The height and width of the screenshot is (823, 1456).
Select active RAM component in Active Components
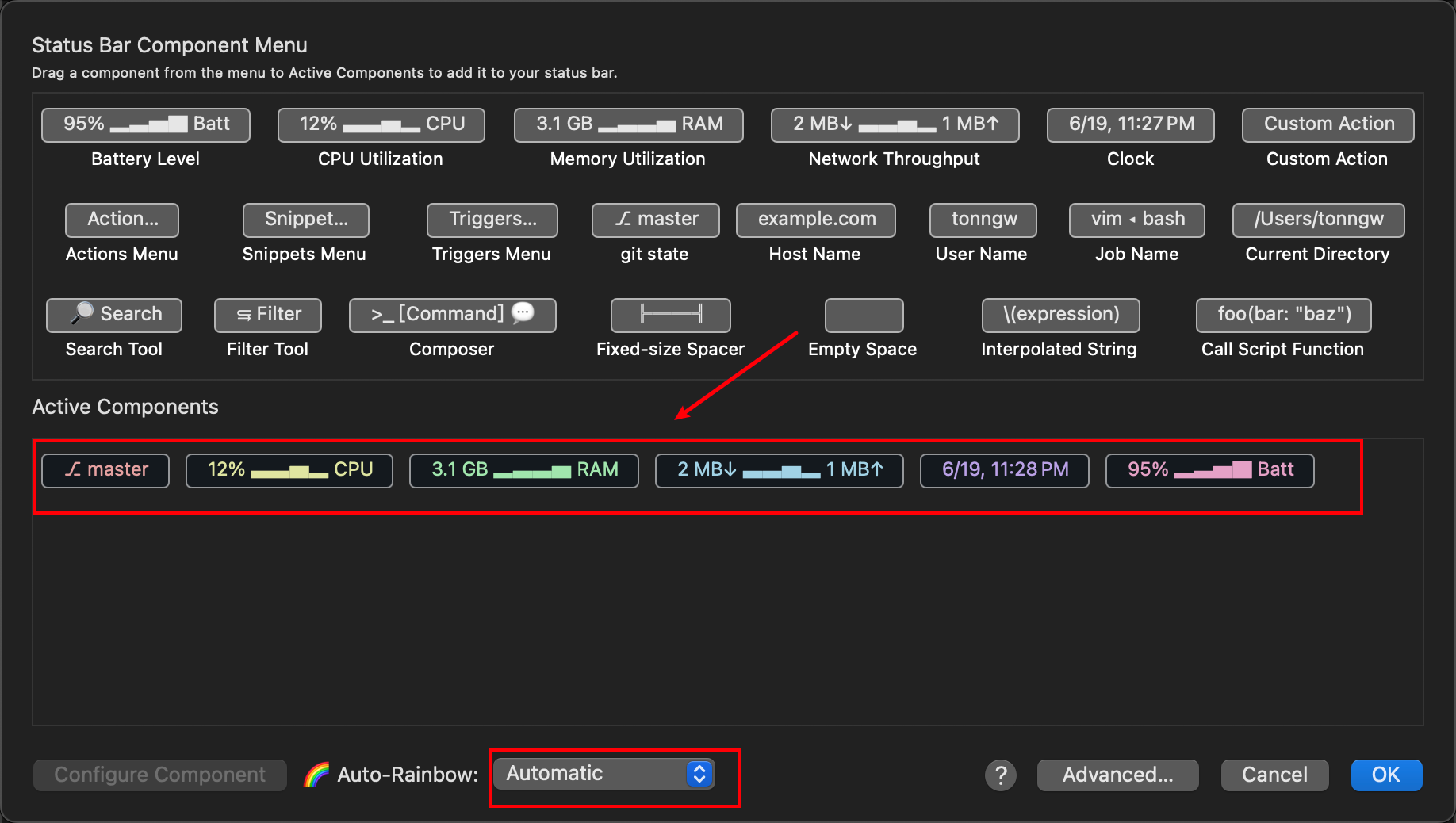click(x=524, y=470)
